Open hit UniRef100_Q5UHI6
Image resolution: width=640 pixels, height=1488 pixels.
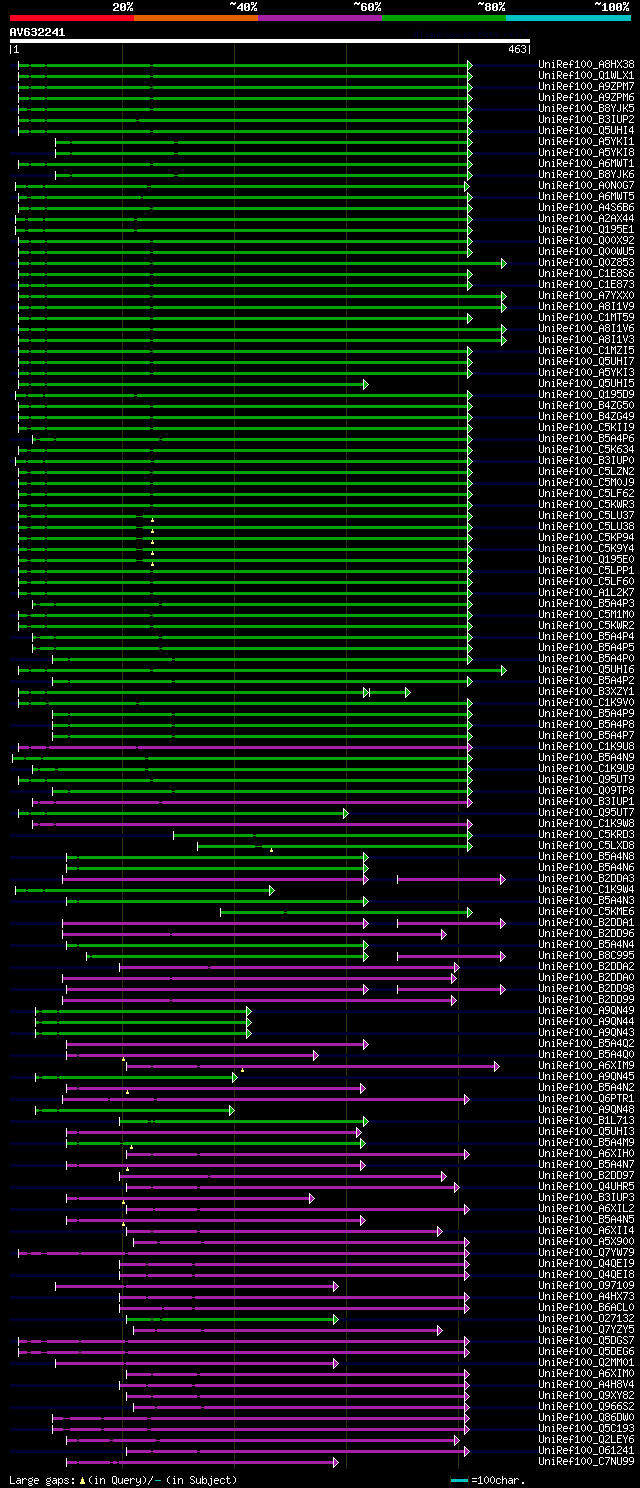[x=586, y=669]
